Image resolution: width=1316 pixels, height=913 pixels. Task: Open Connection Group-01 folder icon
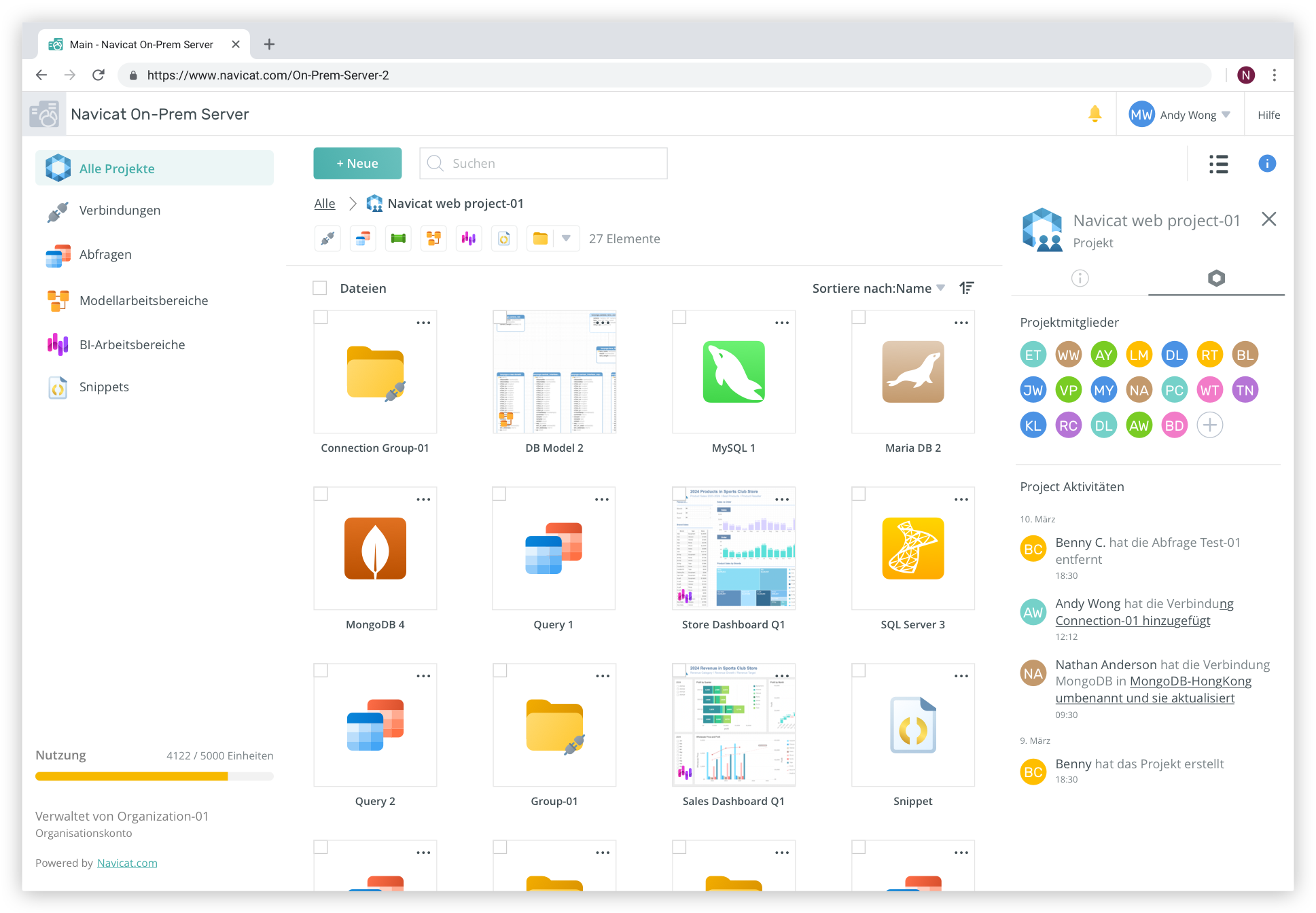[375, 373]
